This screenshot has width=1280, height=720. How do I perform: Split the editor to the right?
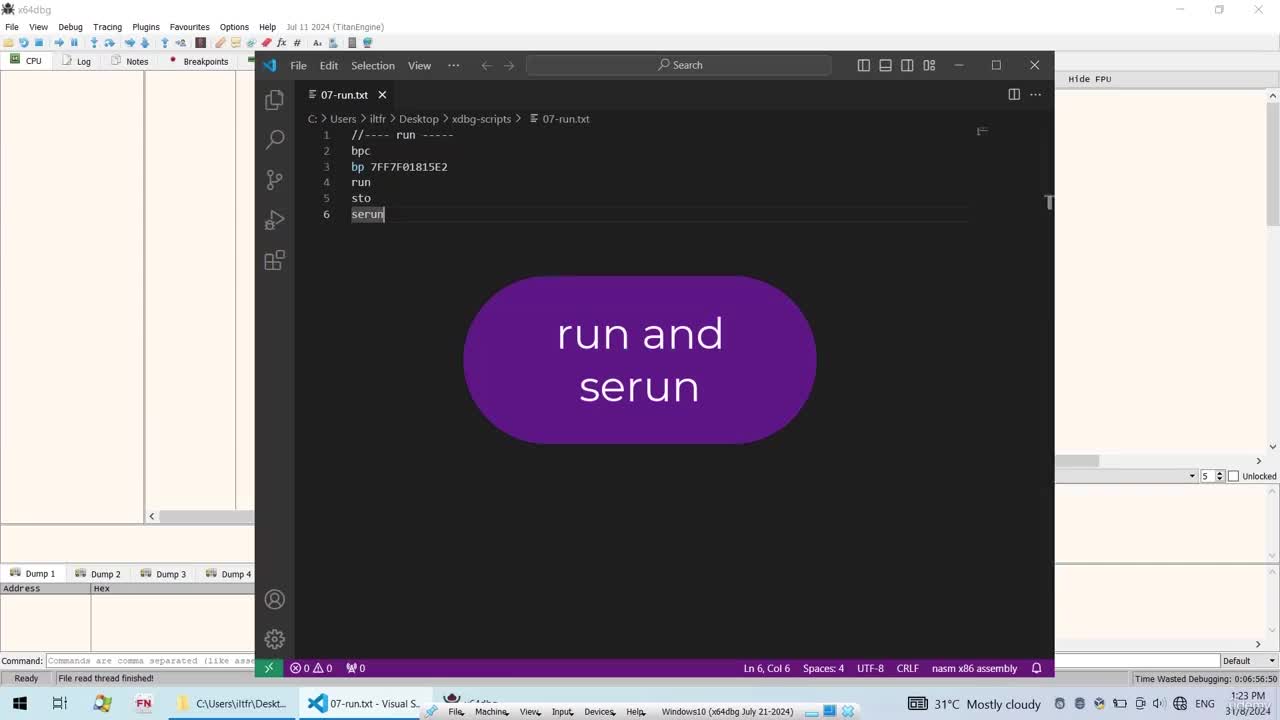(x=1014, y=94)
